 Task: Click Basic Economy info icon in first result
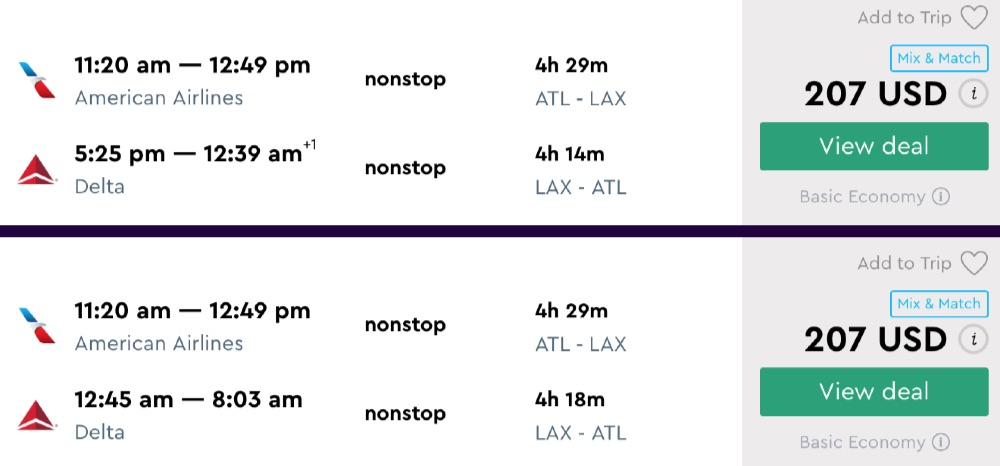coord(941,197)
